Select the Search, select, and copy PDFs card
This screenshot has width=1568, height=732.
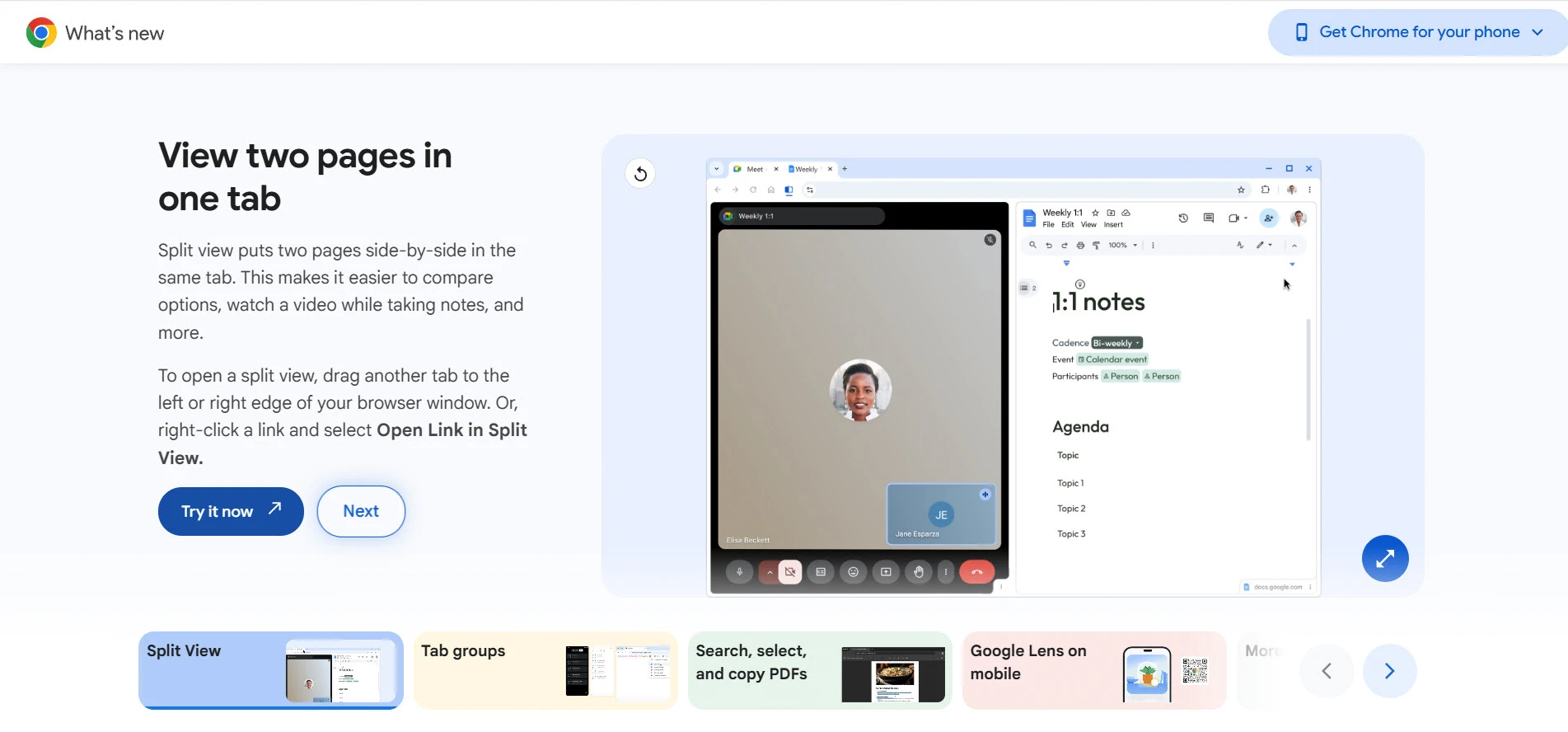click(x=819, y=669)
